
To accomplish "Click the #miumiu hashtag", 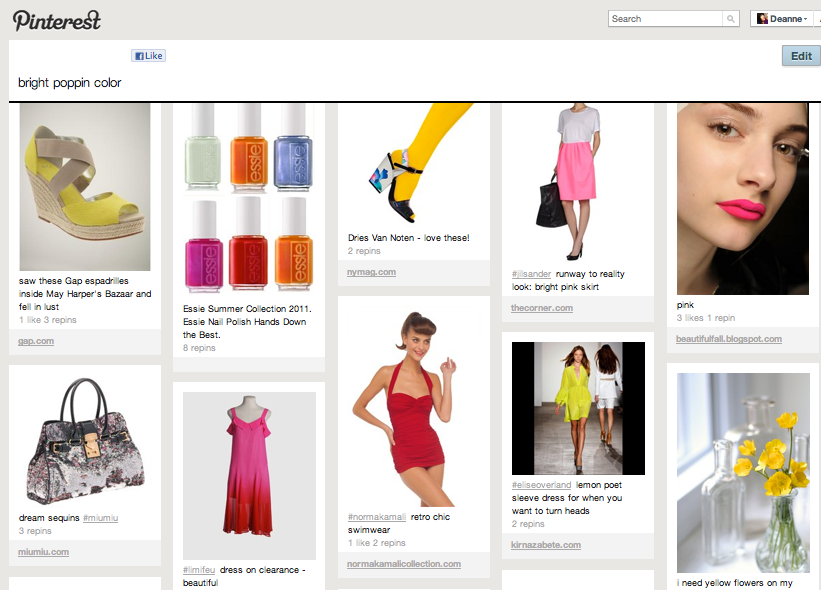I will (100, 518).
